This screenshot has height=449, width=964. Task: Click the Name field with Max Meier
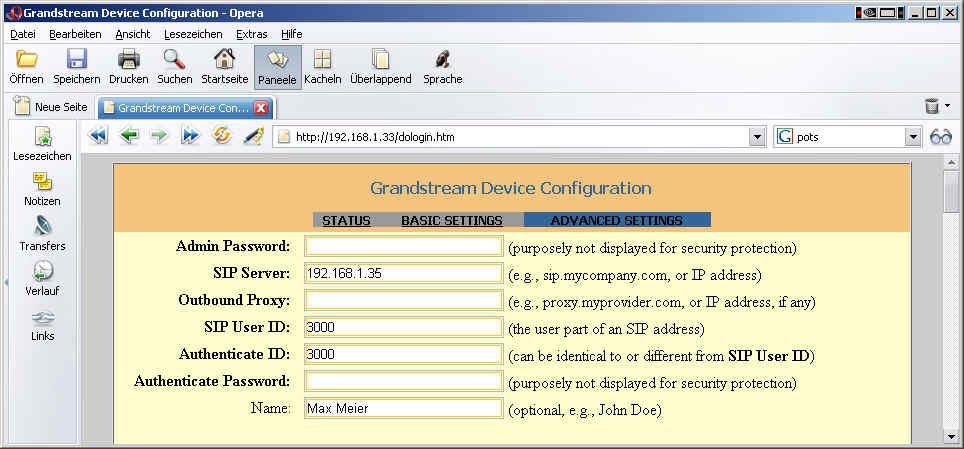404,408
